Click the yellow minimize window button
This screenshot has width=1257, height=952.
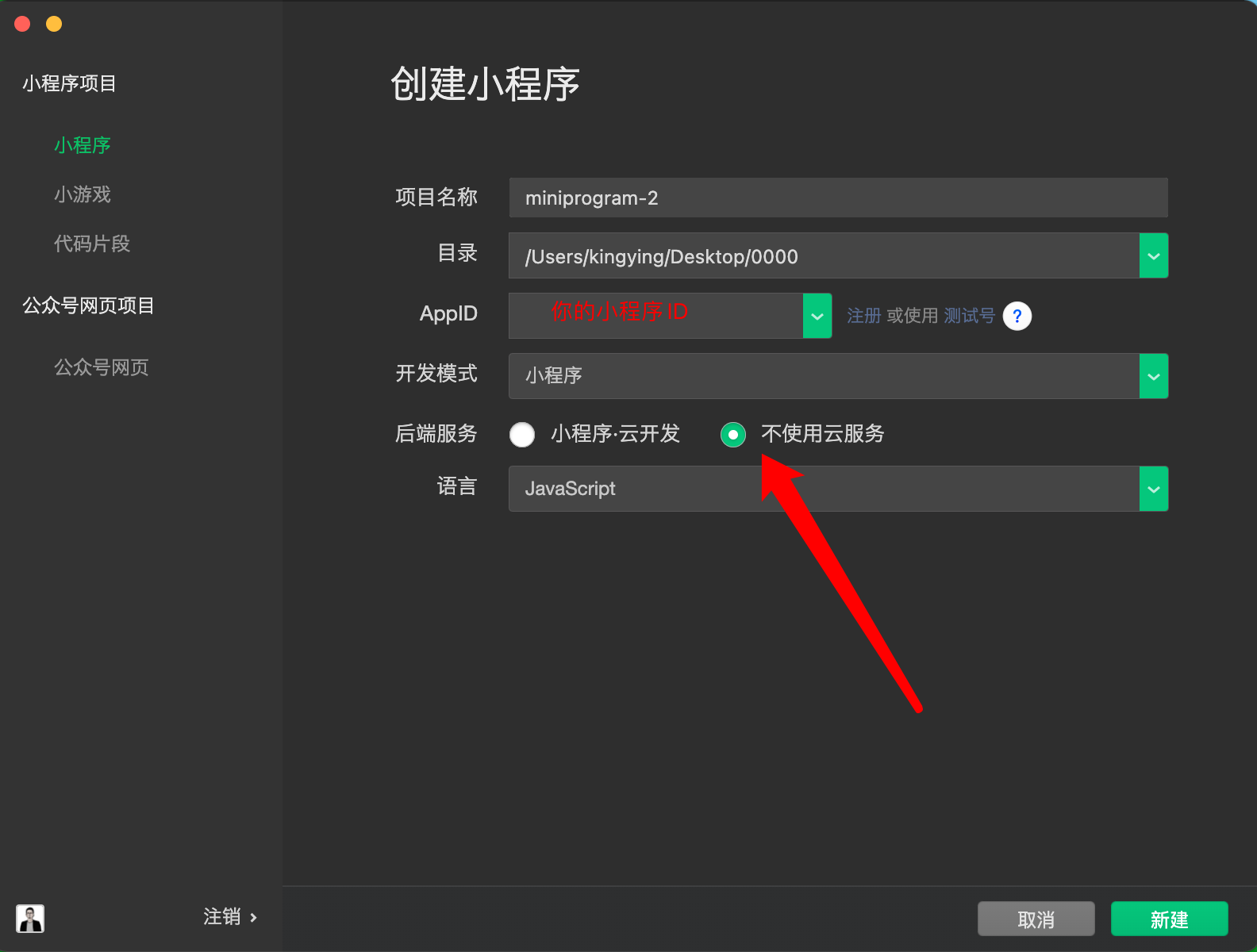tap(54, 24)
